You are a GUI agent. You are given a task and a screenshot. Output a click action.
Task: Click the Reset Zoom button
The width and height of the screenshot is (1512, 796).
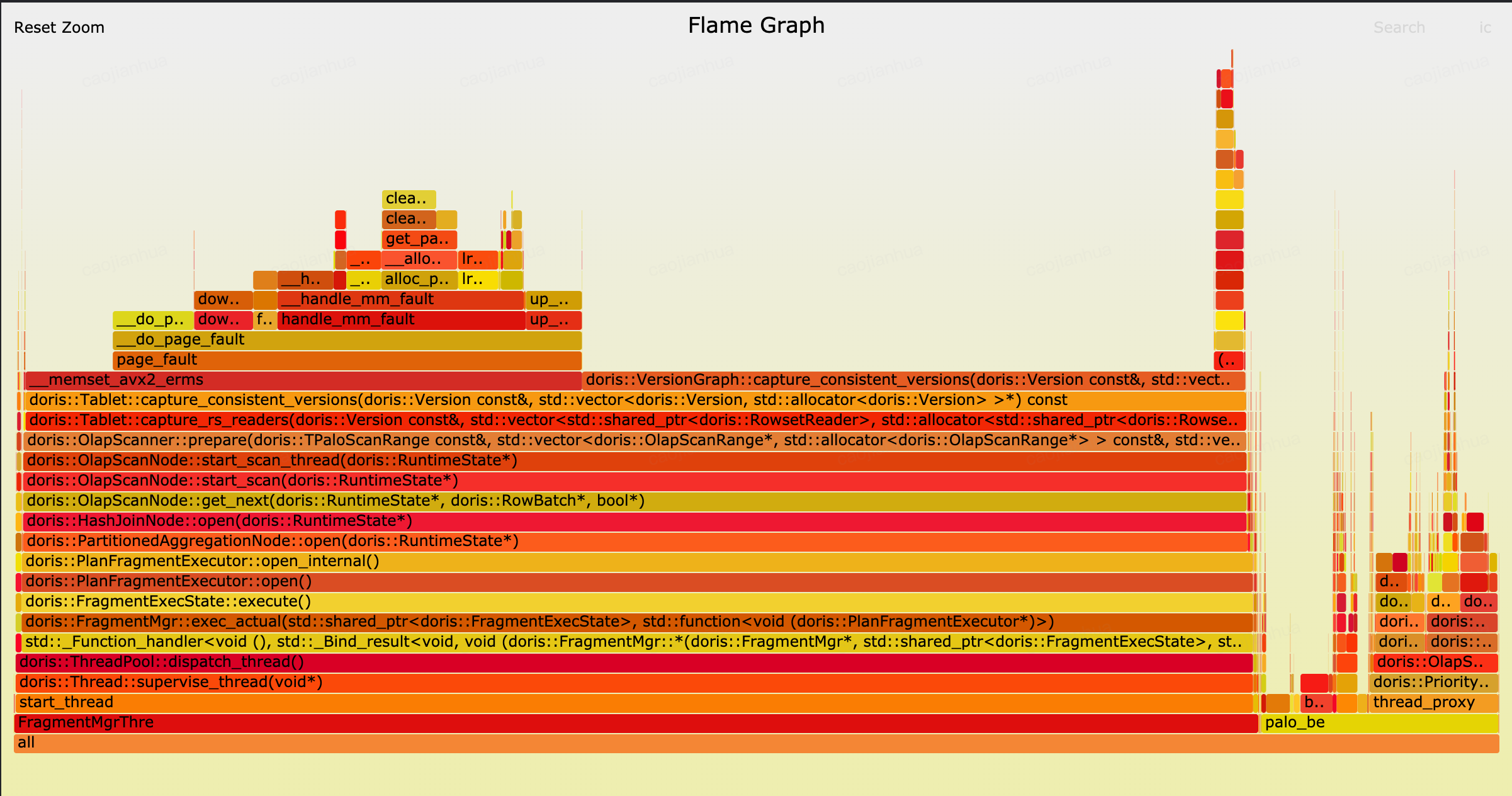59,28
